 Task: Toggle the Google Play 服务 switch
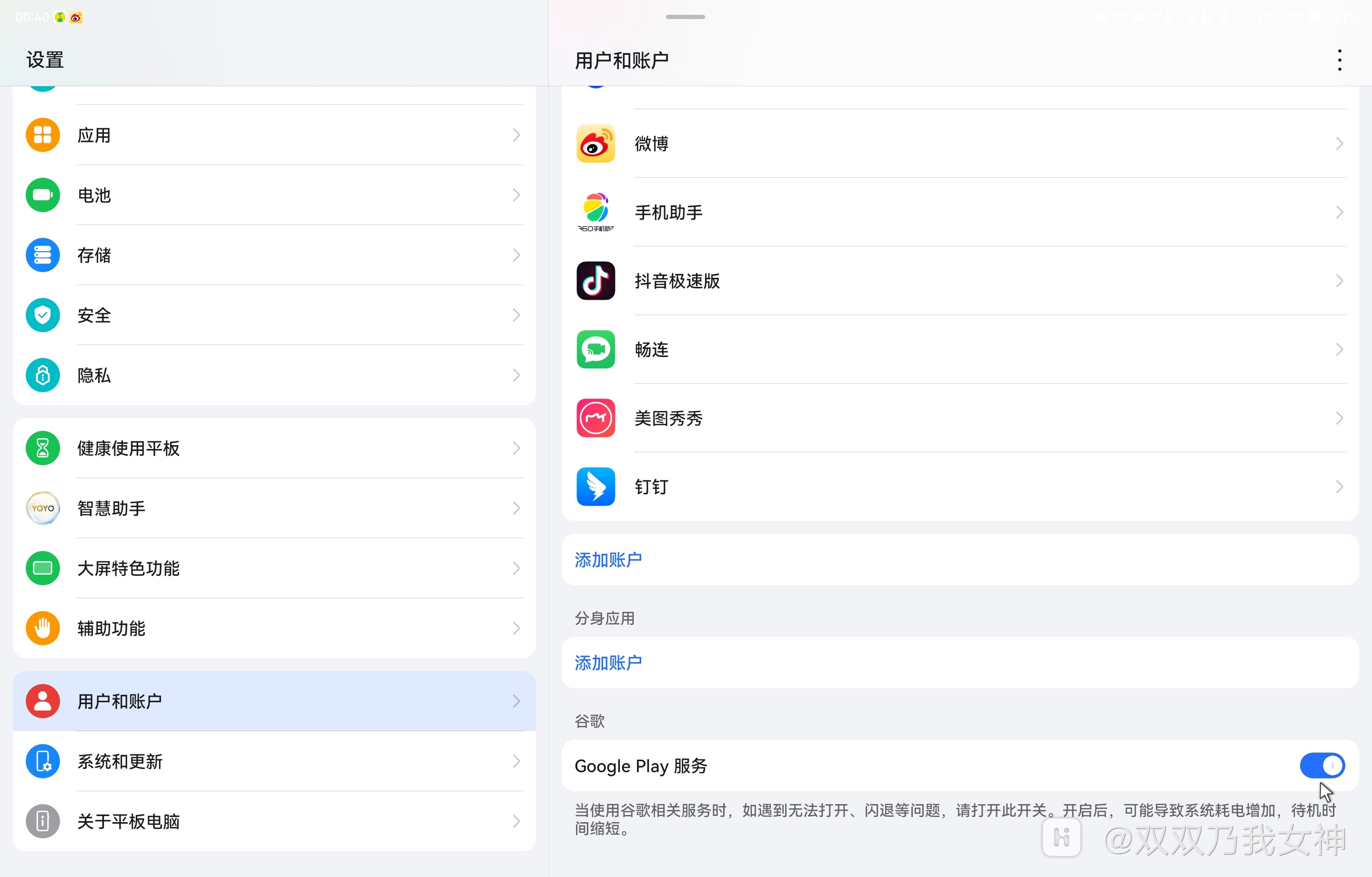(x=1322, y=766)
